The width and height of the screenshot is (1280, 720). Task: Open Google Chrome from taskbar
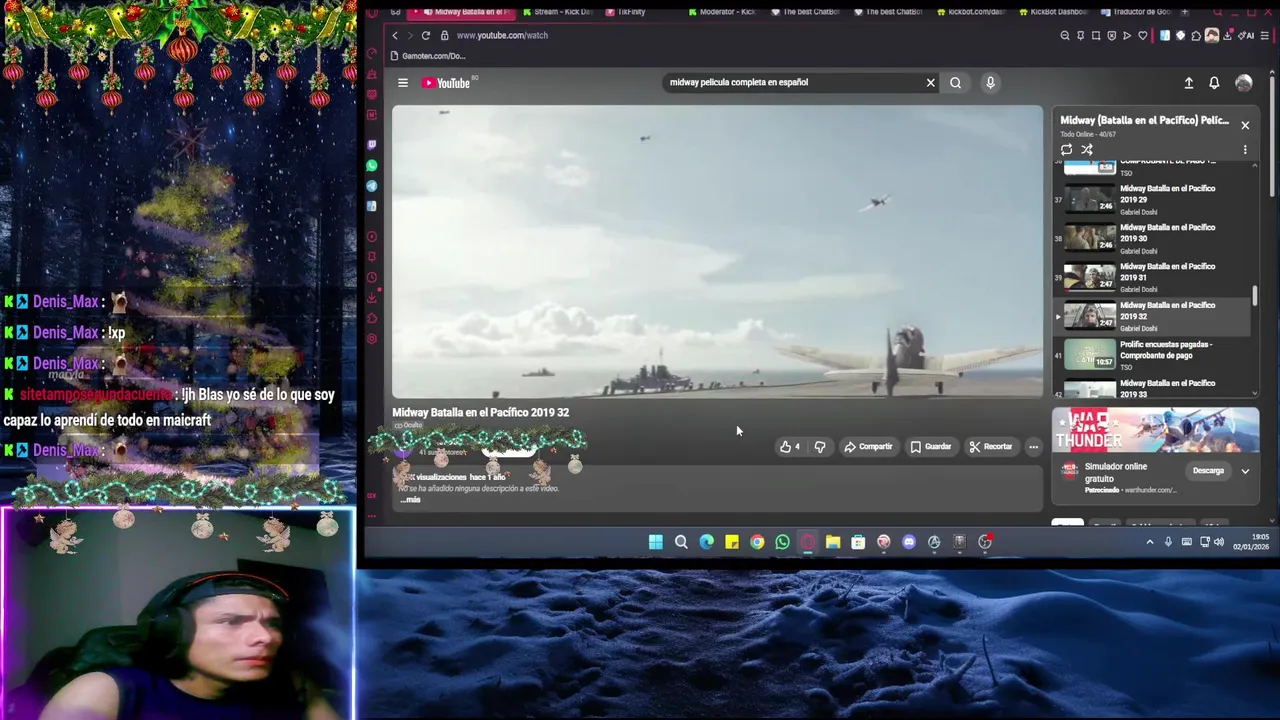click(757, 542)
